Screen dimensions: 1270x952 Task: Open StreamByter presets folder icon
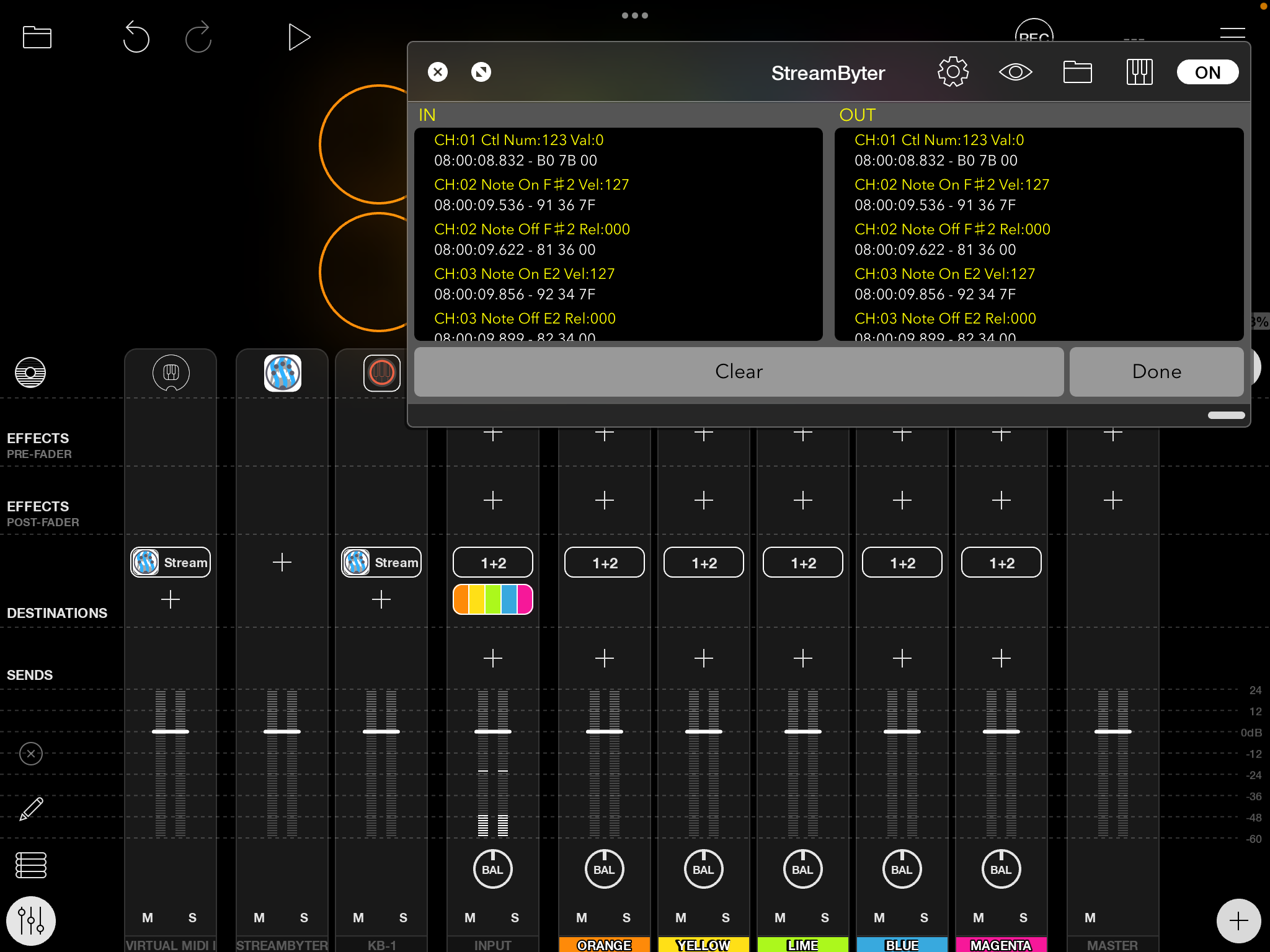pyautogui.click(x=1078, y=72)
